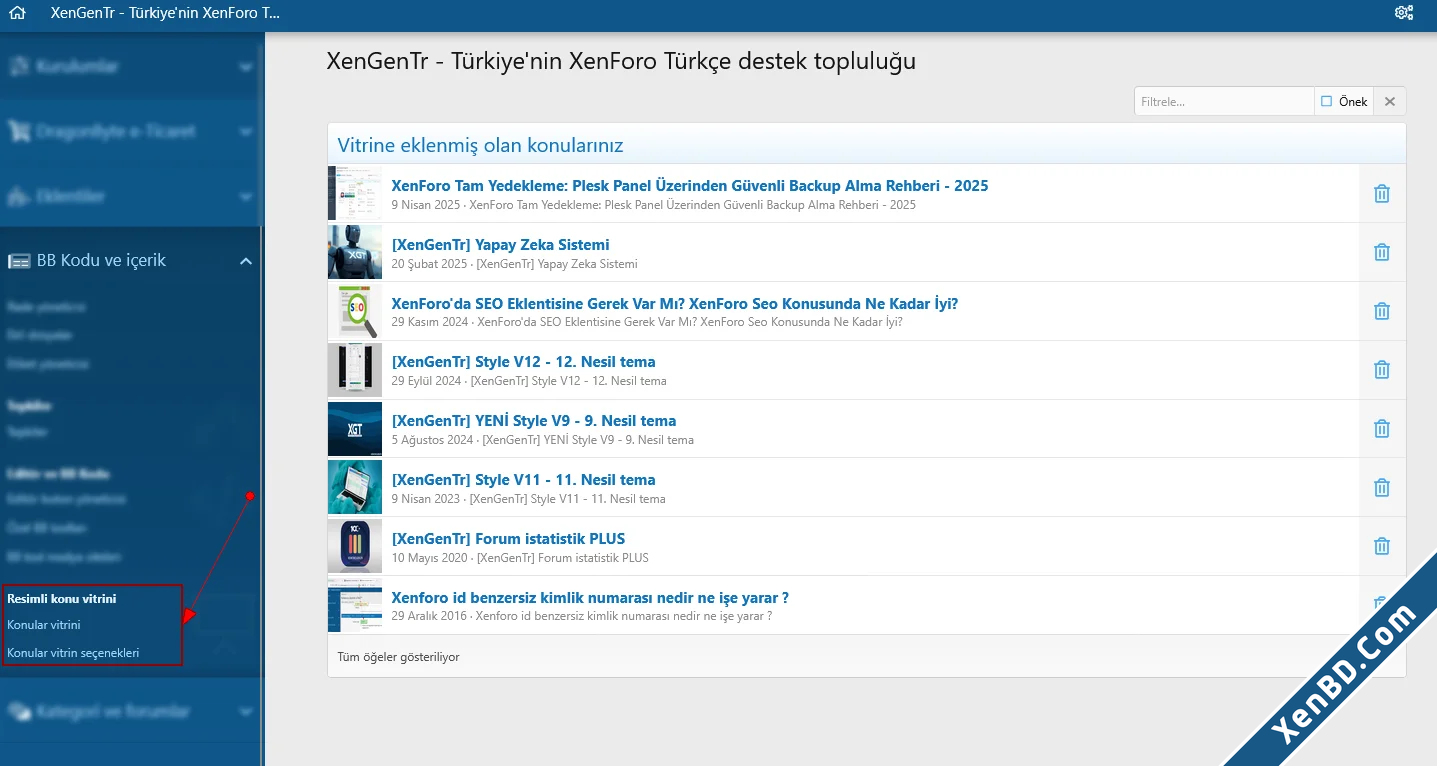Click the date "29 Eylül 2024"
Screen dimensions: 1437x766
point(426,381)
